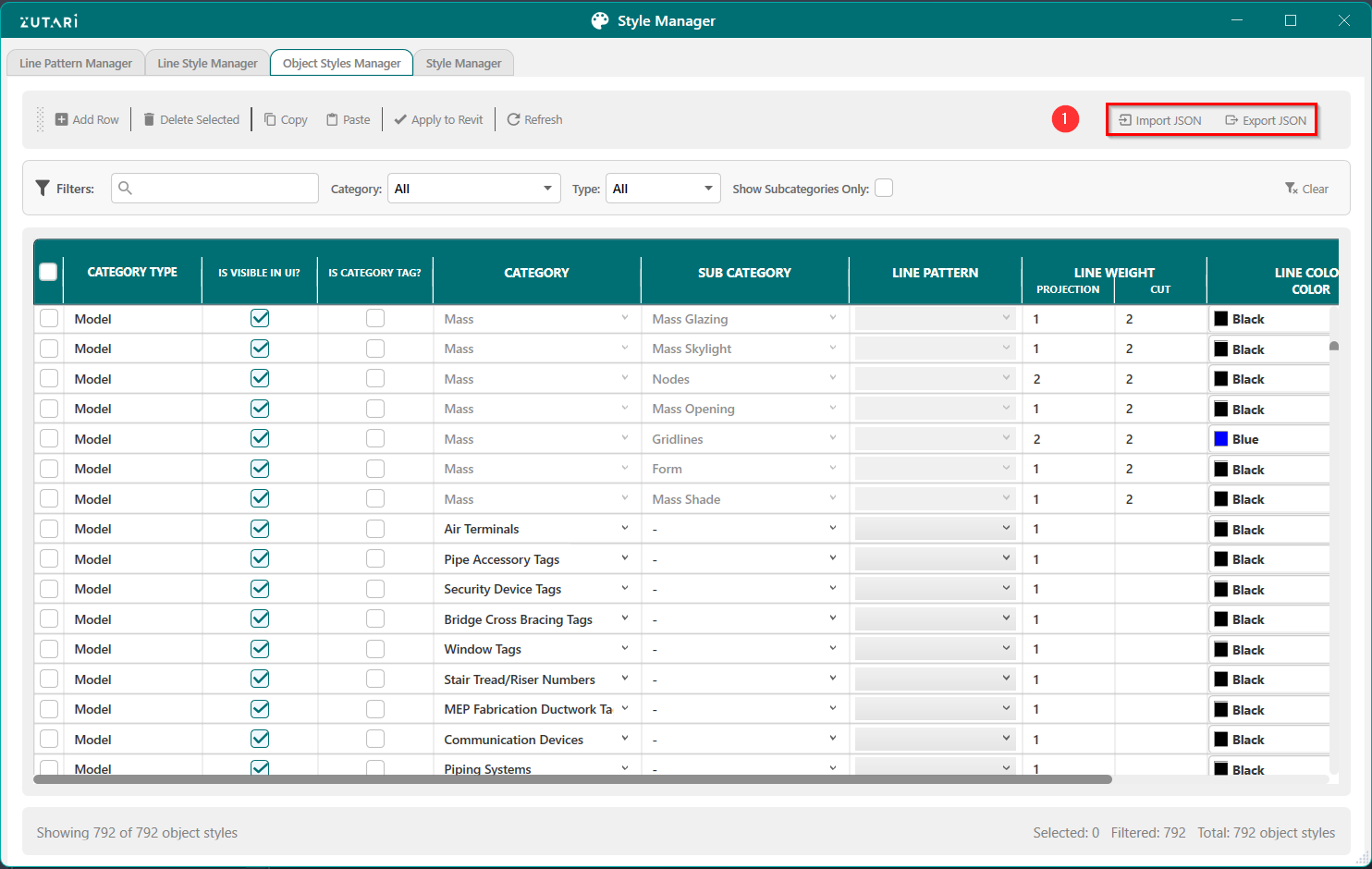This screenshot has height=869, width=1372.
Task: Enable the Show Subcategories Only checkbox
Action: tap(884, 189)
